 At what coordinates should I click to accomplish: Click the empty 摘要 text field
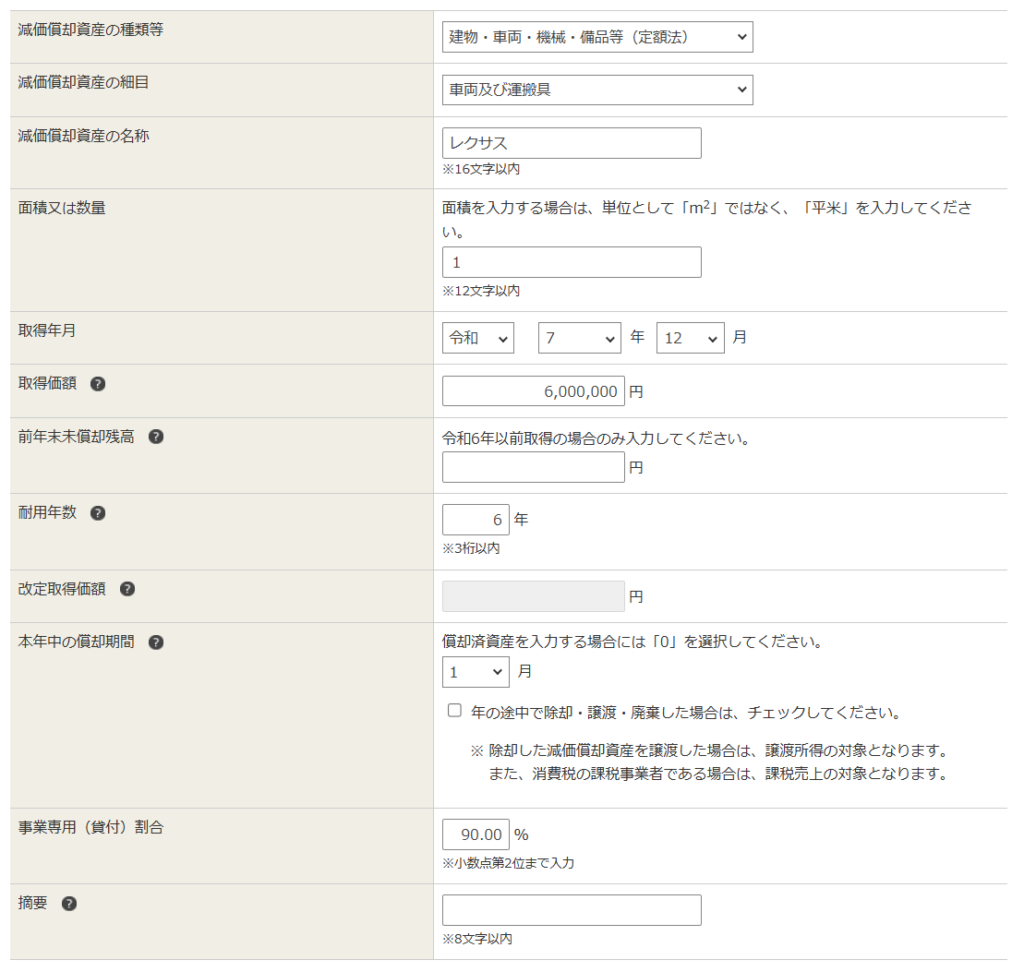pyautogui.click(x=571, y=910)
